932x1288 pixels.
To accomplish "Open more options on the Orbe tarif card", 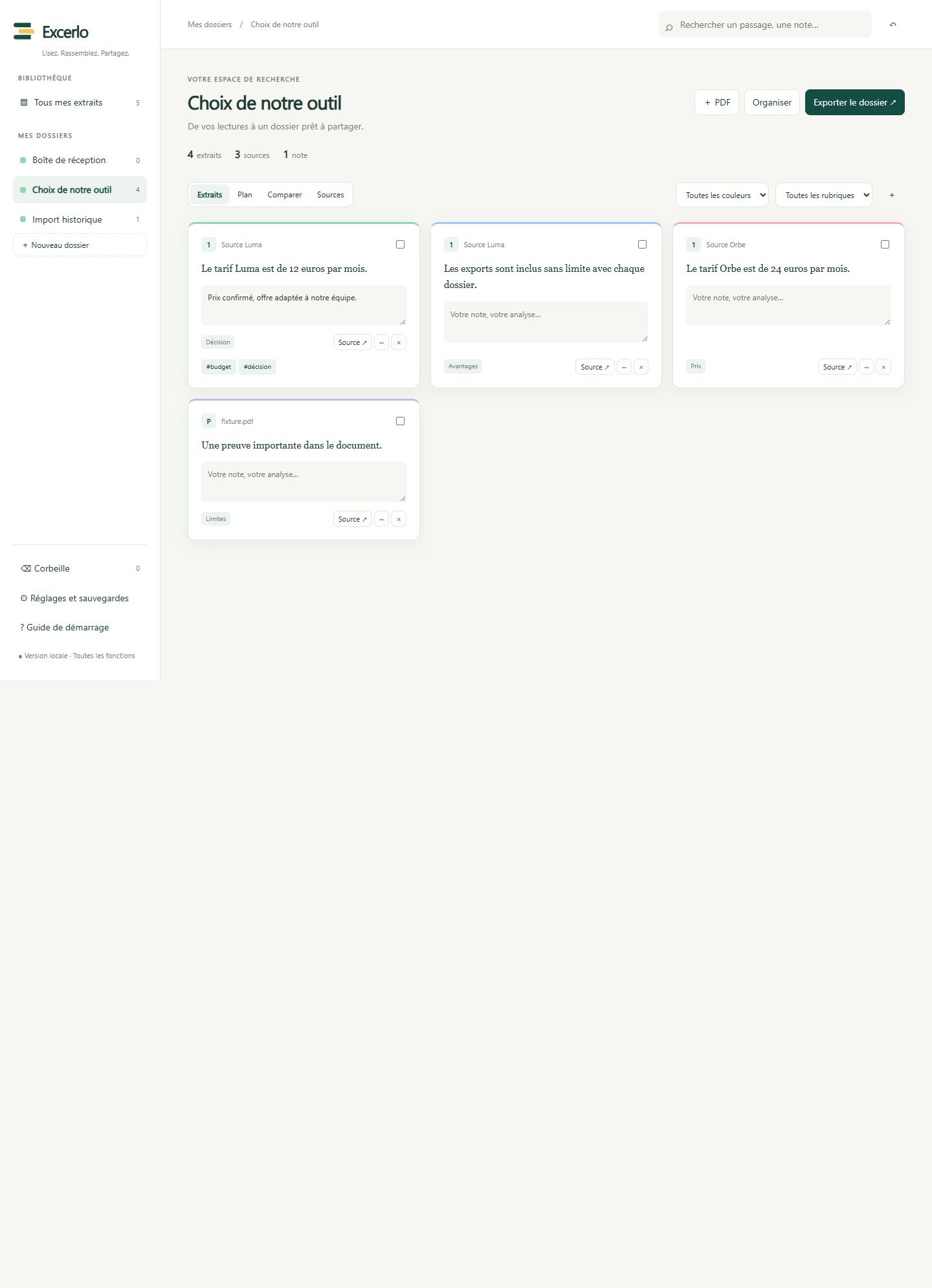I will pos(866,367).
